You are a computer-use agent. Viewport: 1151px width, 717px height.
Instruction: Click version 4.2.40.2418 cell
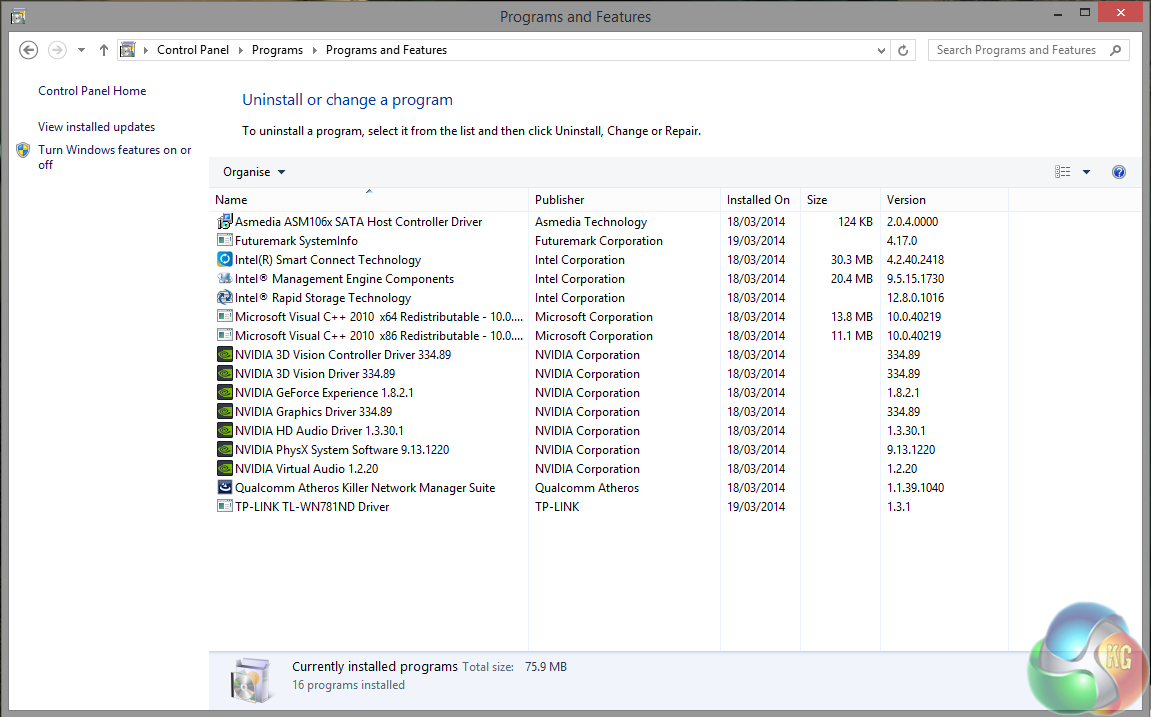(915, 260)
